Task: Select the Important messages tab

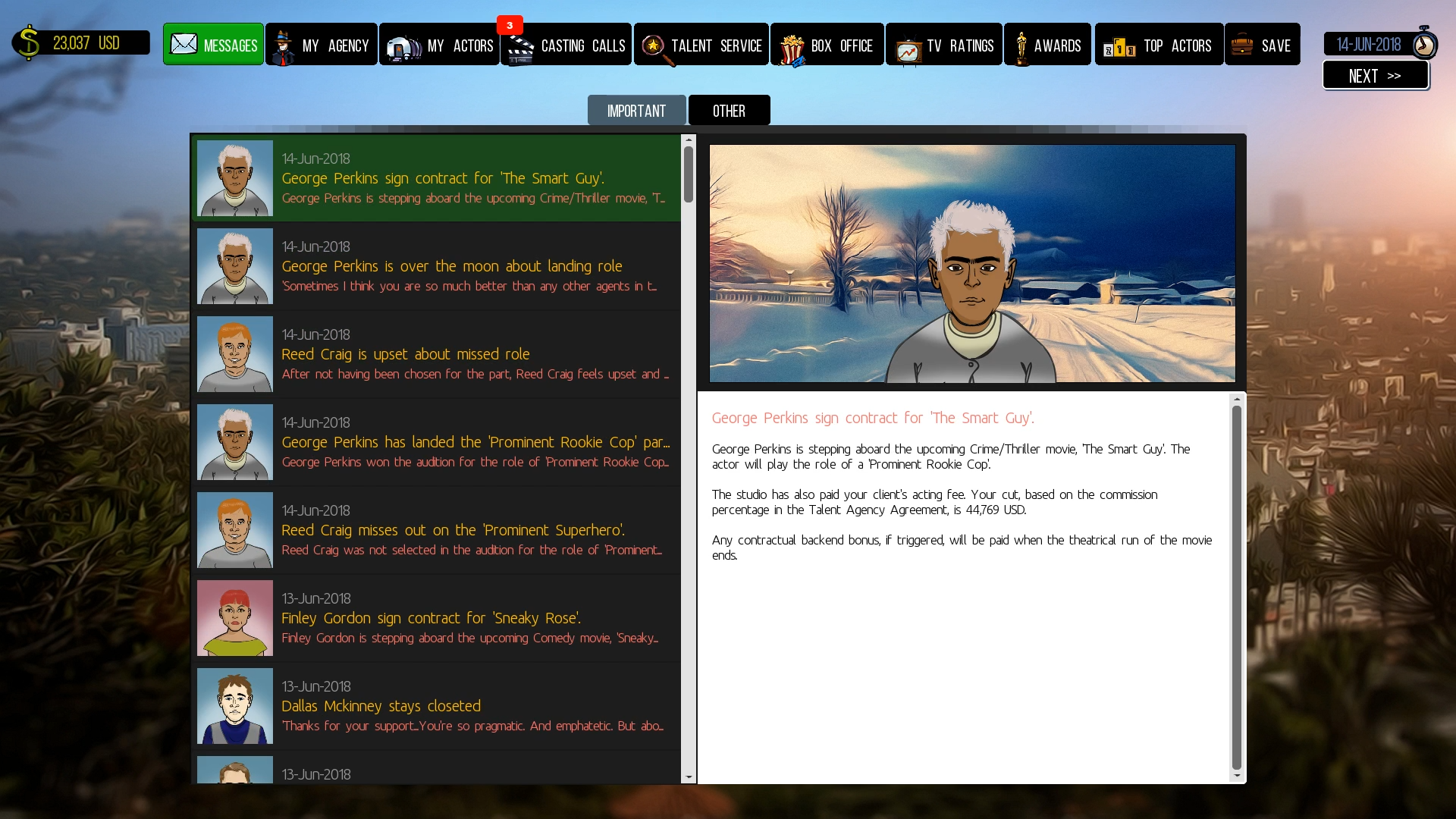Action: click(636, 111)
